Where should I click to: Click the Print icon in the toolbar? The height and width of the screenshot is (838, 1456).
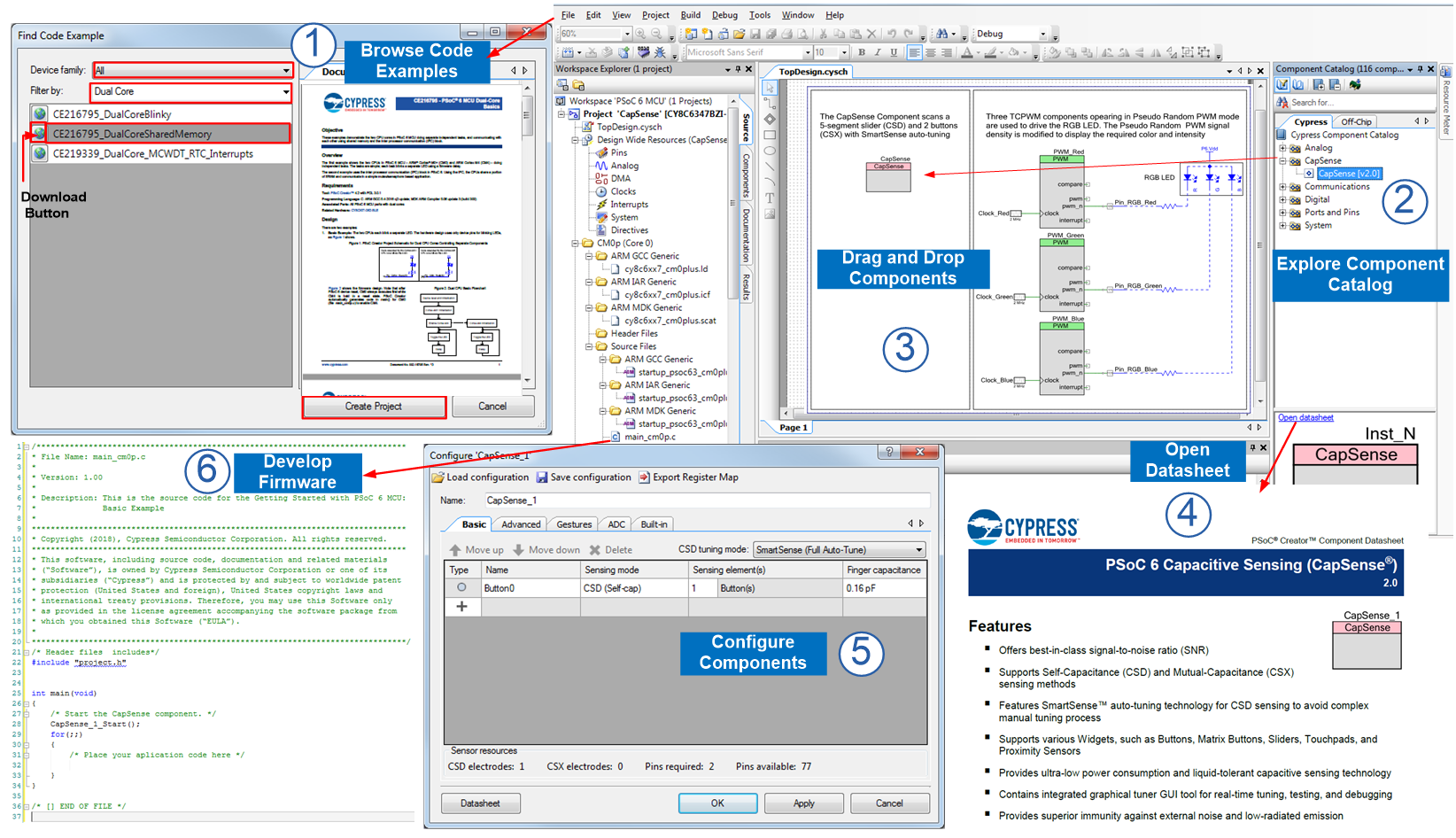pos(786,34)
